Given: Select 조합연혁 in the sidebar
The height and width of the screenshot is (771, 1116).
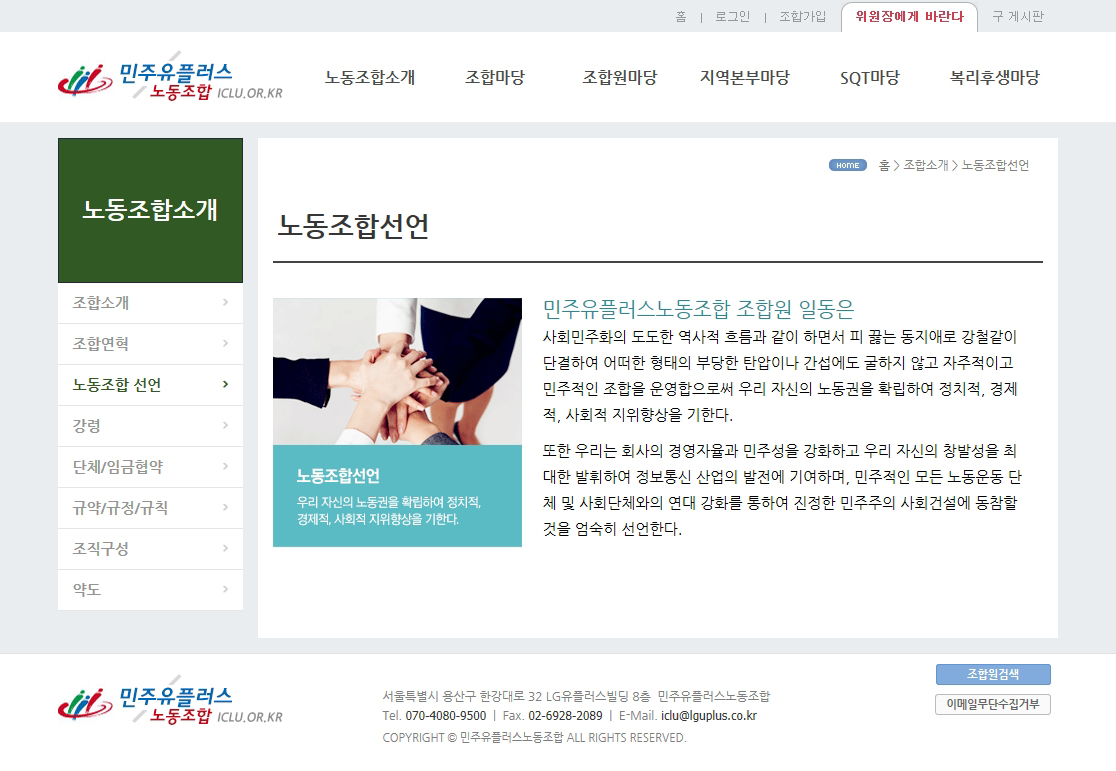Looking at the screenshot, I should pyautogui.click(x=150, y=344).
